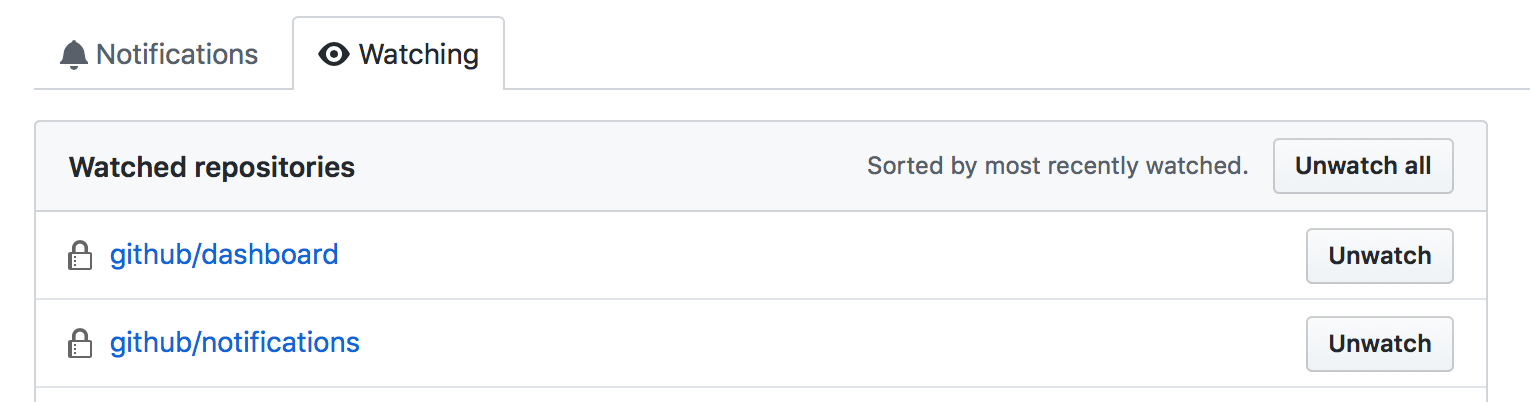Viewport: 1530px width, 402px height.
Task: Click empty area of Watched repositories header bar
Action: click(x=600, y=167)
